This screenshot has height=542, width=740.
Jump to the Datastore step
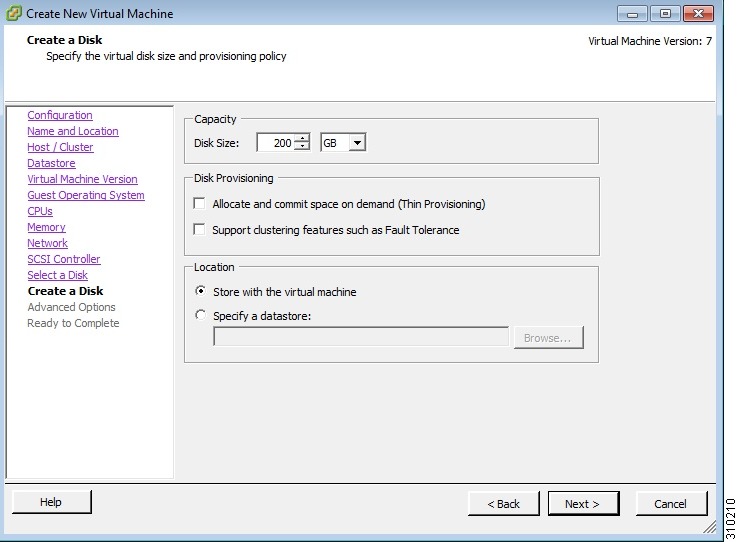[x=51, y=163]
